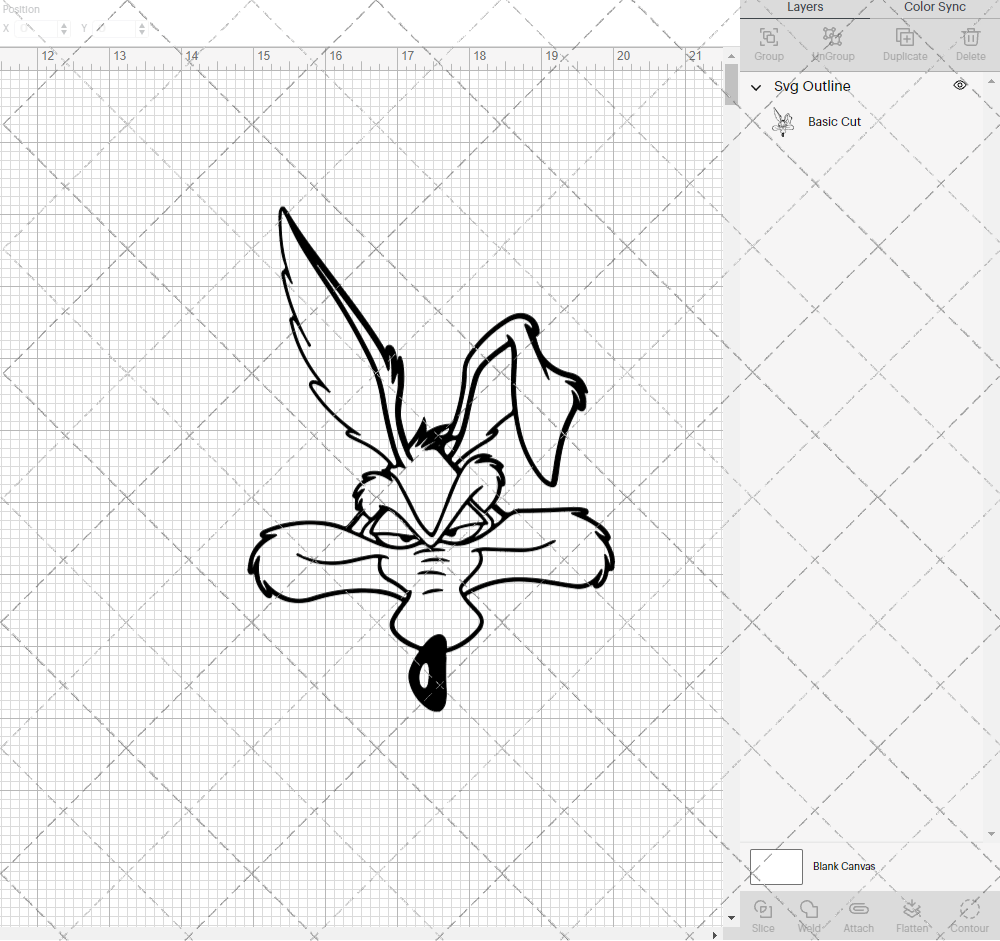
Task: Open the X position stepper up arrow
Action: click(x=64, y=24)
